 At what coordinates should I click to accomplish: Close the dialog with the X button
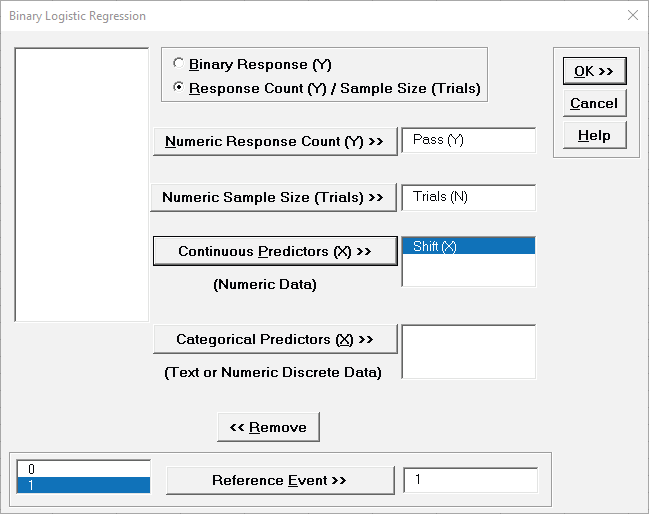point(633,15)
